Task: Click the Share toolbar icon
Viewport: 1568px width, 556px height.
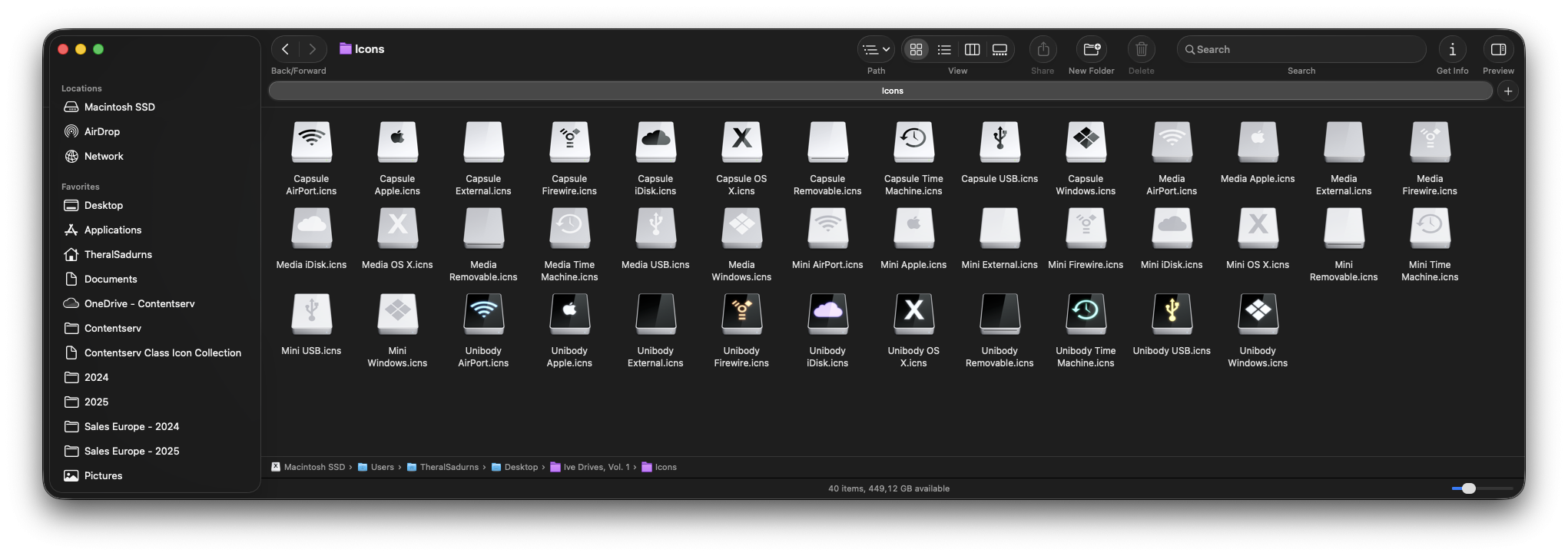Action: 1043,50
